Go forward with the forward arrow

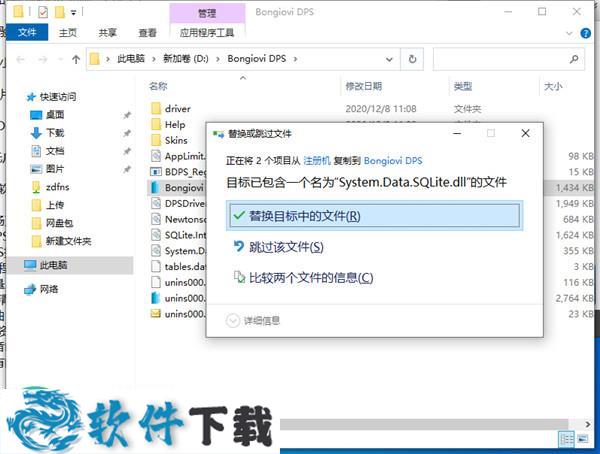click(42, 59)
